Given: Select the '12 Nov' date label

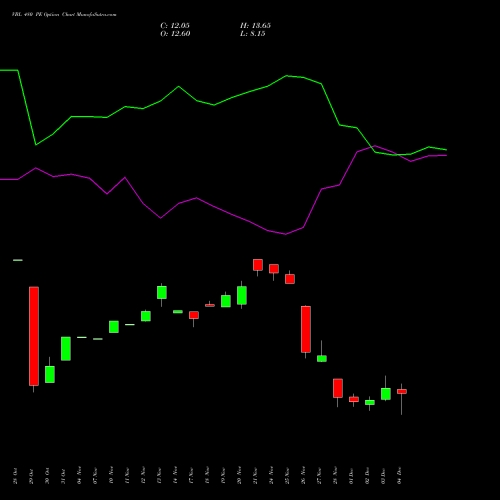Looking at the screenshot, I should (143, 475).
